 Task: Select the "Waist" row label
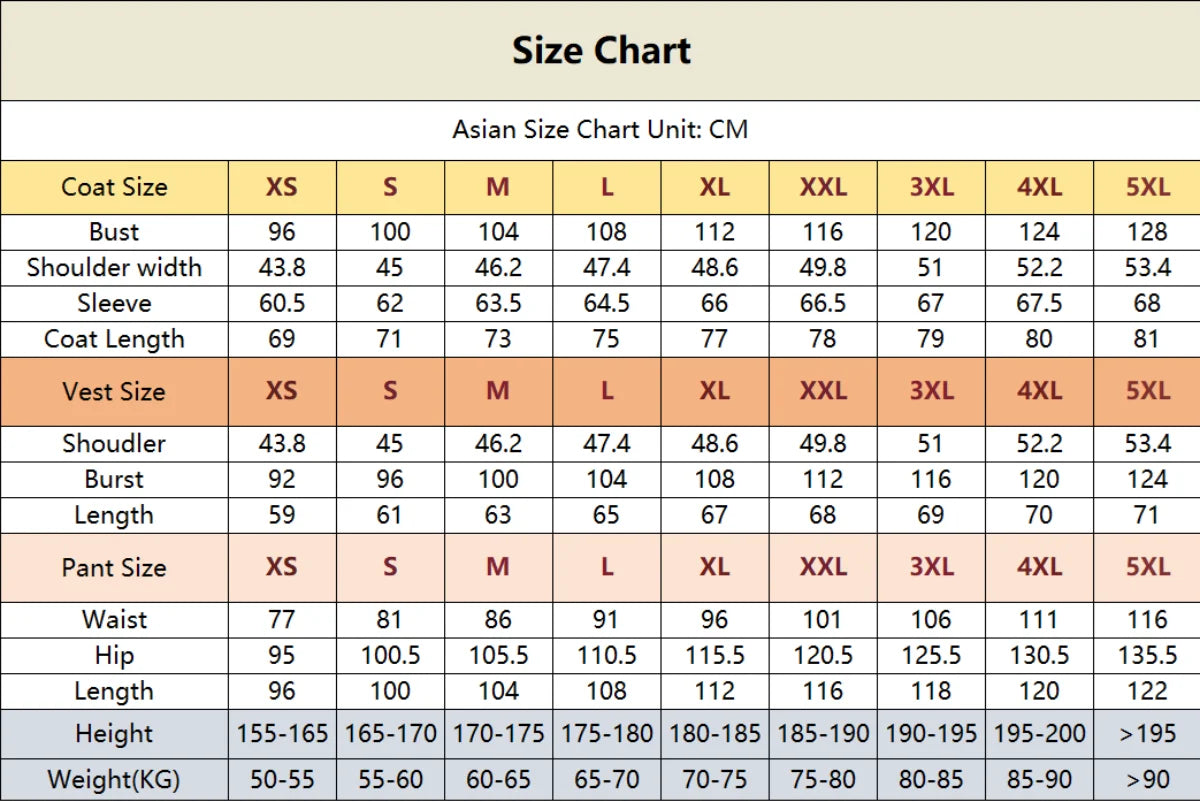114,619
